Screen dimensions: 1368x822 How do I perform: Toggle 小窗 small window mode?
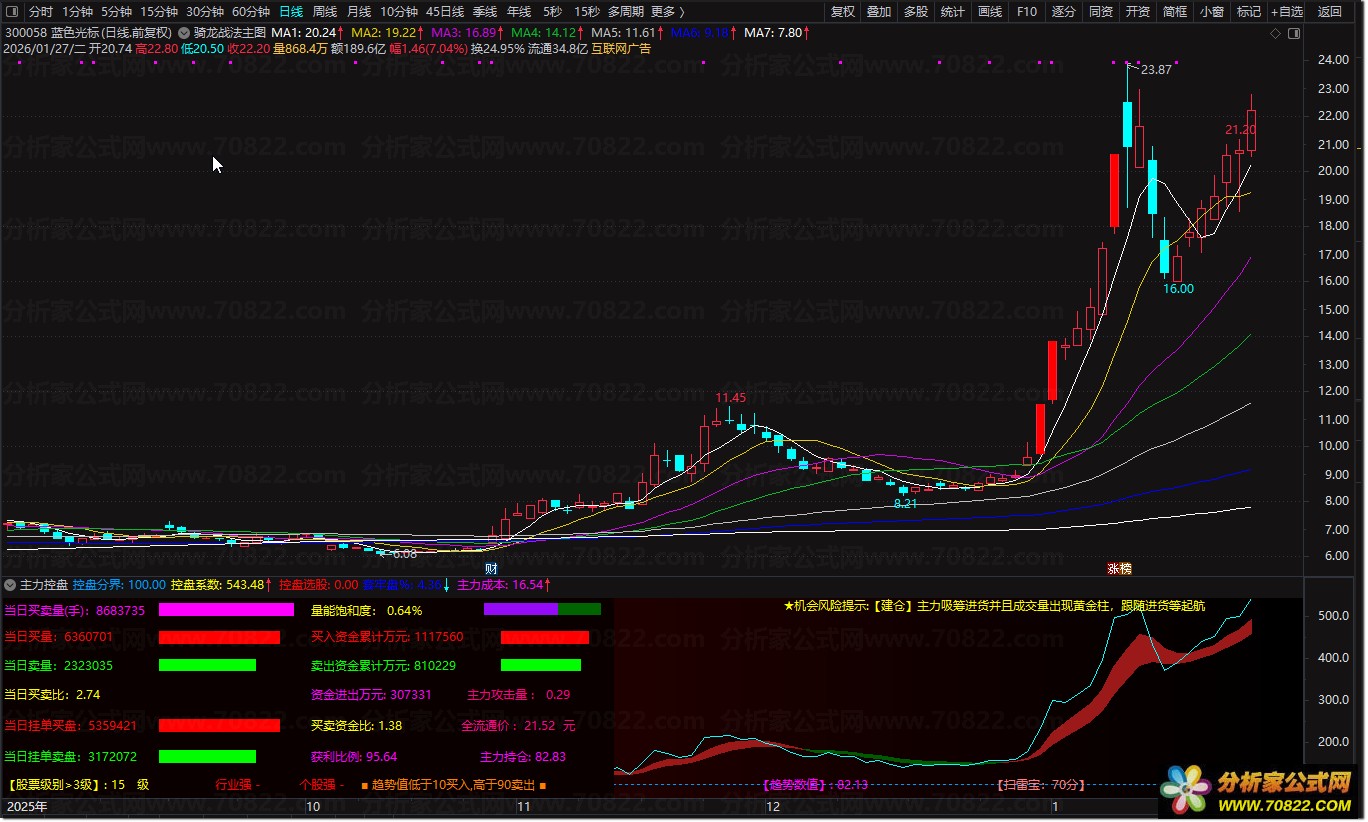pyautogui.click(x=1212, y=12)
